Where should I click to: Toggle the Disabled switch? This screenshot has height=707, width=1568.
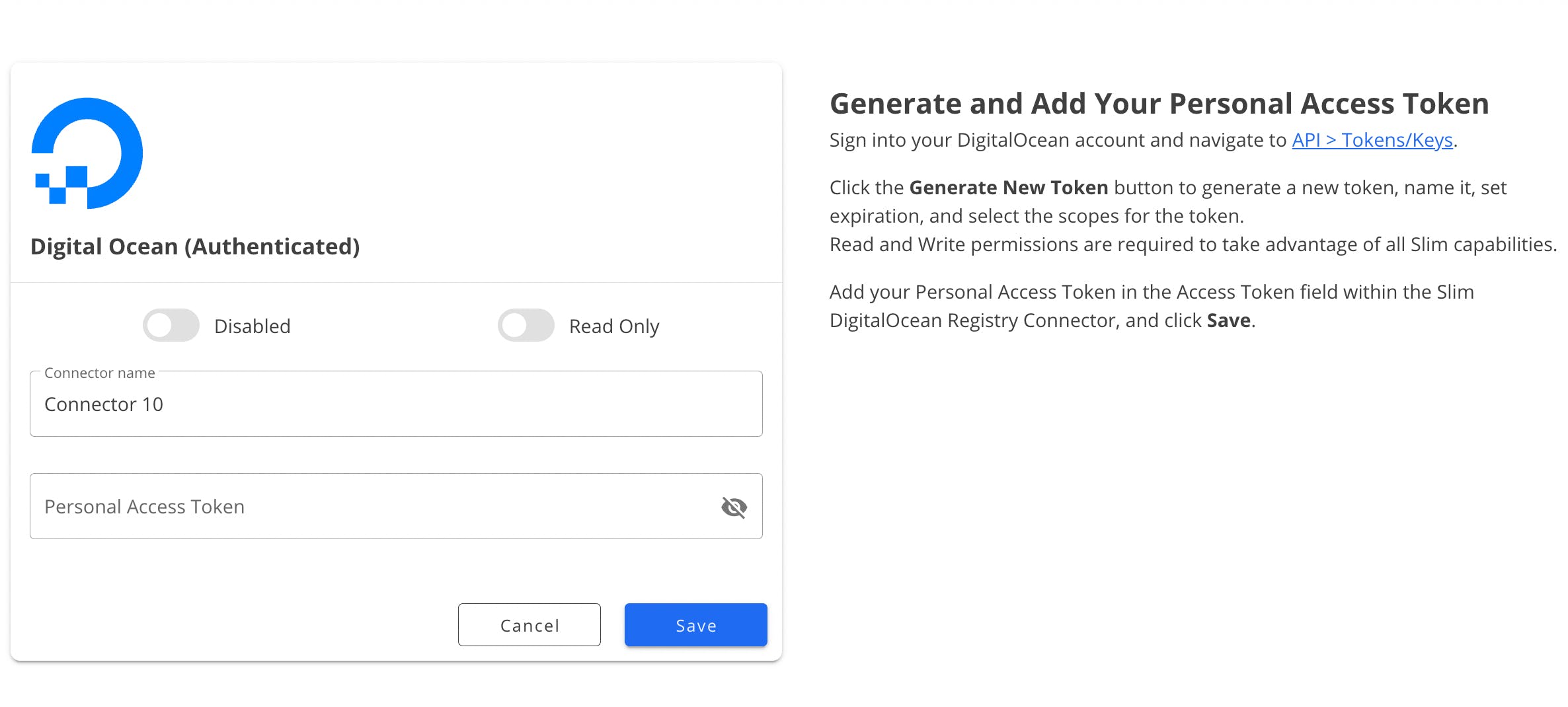click(x=171, y=325)
